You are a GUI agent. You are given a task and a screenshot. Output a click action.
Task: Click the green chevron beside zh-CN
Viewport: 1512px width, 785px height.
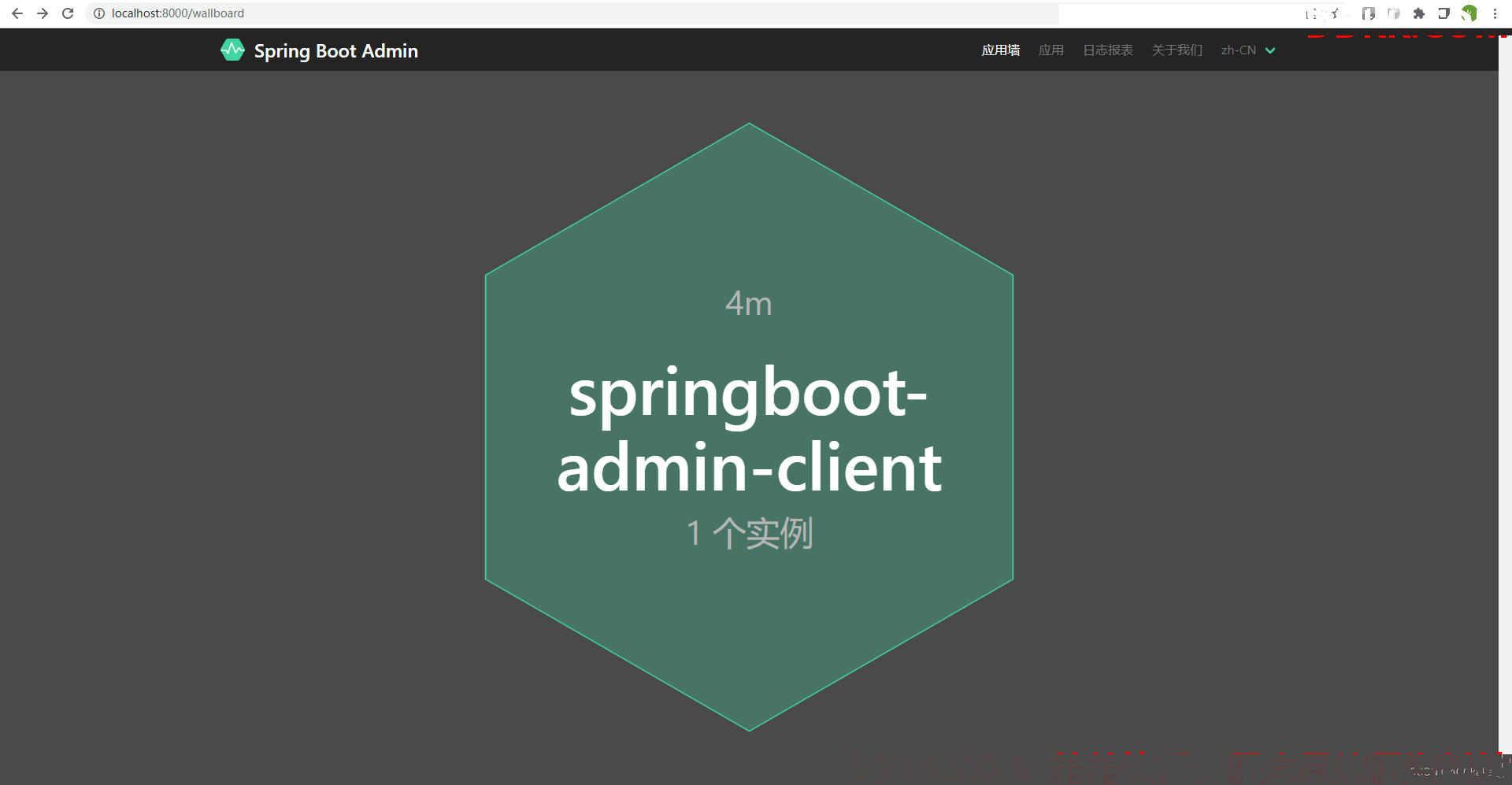pos(1269,50)
